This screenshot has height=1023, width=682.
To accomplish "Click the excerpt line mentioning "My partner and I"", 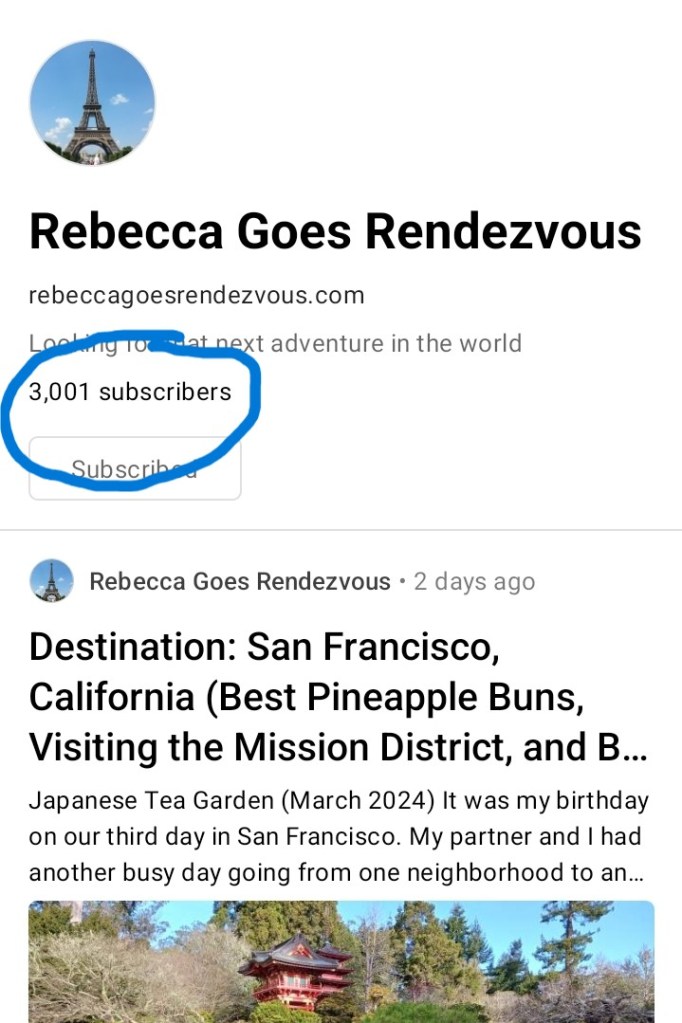I will click(334, 837).
